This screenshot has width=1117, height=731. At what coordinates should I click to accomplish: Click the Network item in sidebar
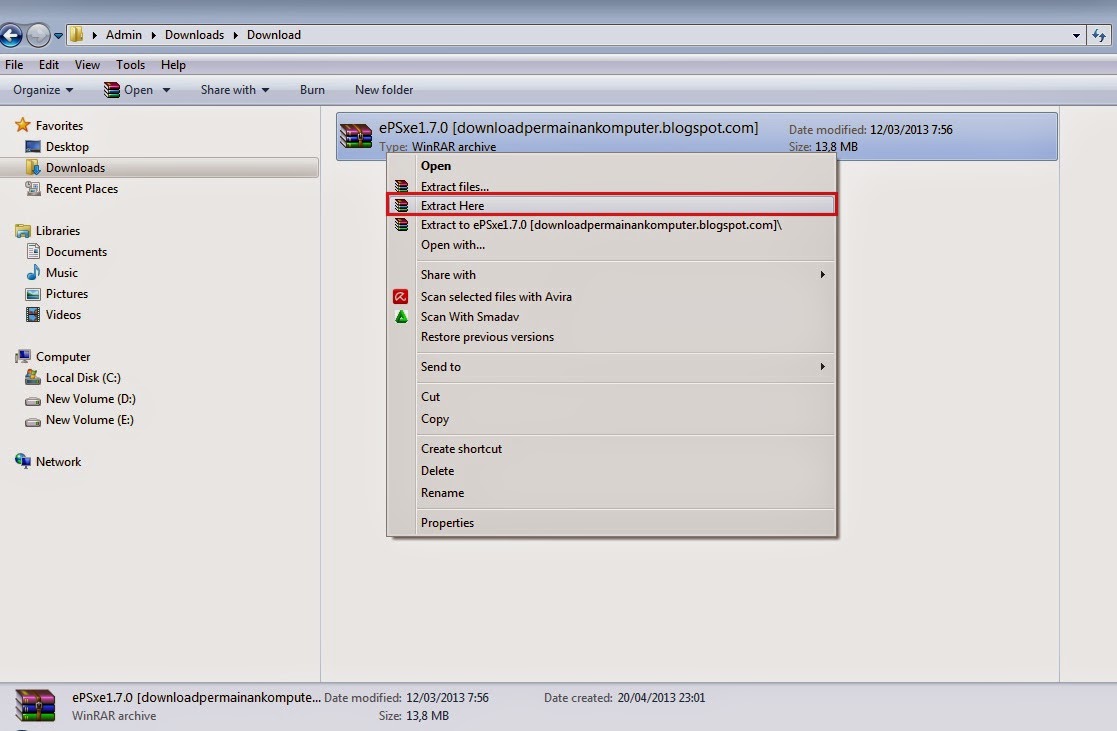click(x=56, y=461)
